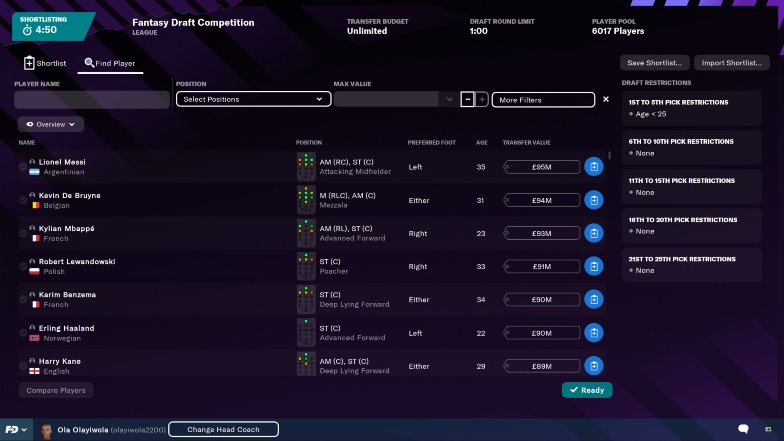The width and height of the screenshot is (784, 441).
Task: Add Karim Benzema to shortlist
Action: [594, 300]
